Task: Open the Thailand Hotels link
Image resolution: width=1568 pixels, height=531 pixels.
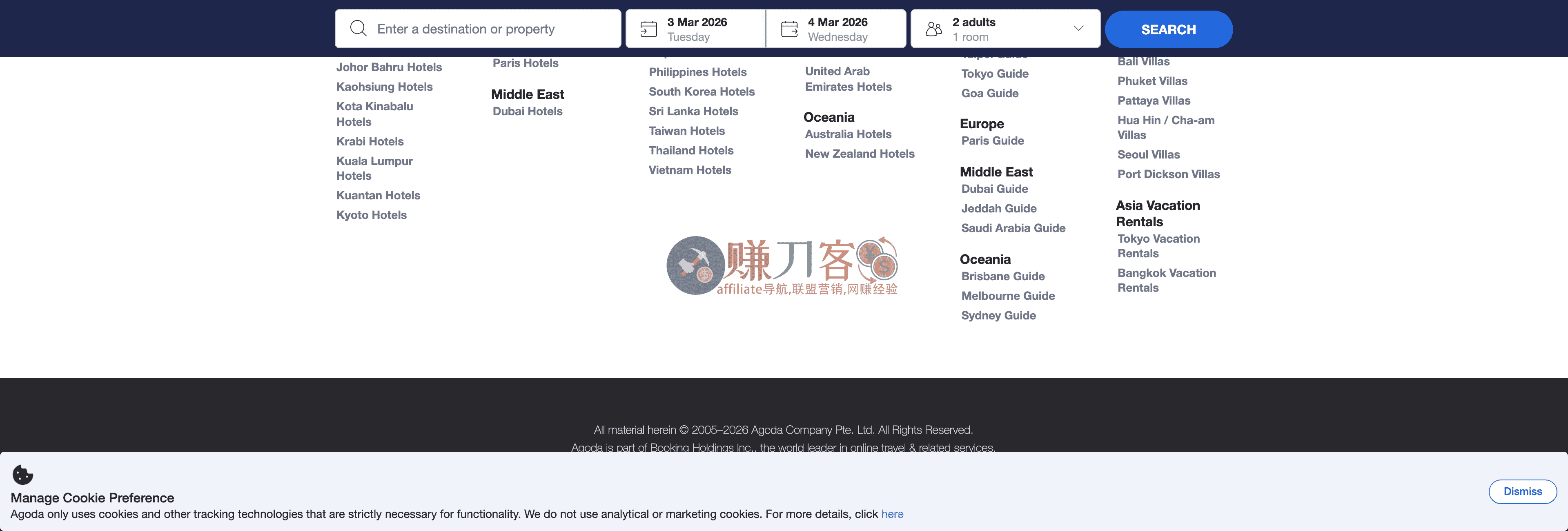Action: pos(690,150)
